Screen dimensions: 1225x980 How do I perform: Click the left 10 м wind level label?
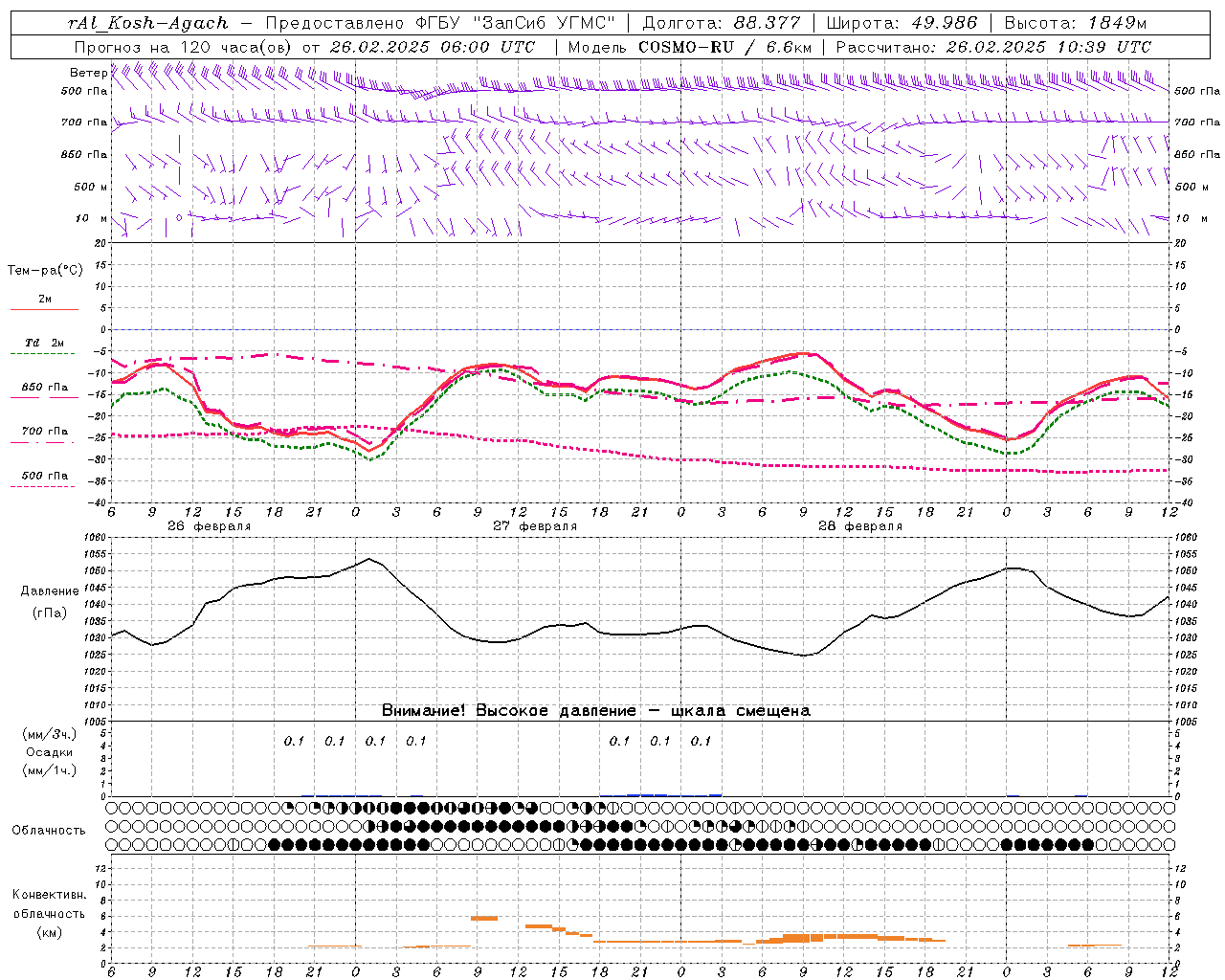coord(92,218)
